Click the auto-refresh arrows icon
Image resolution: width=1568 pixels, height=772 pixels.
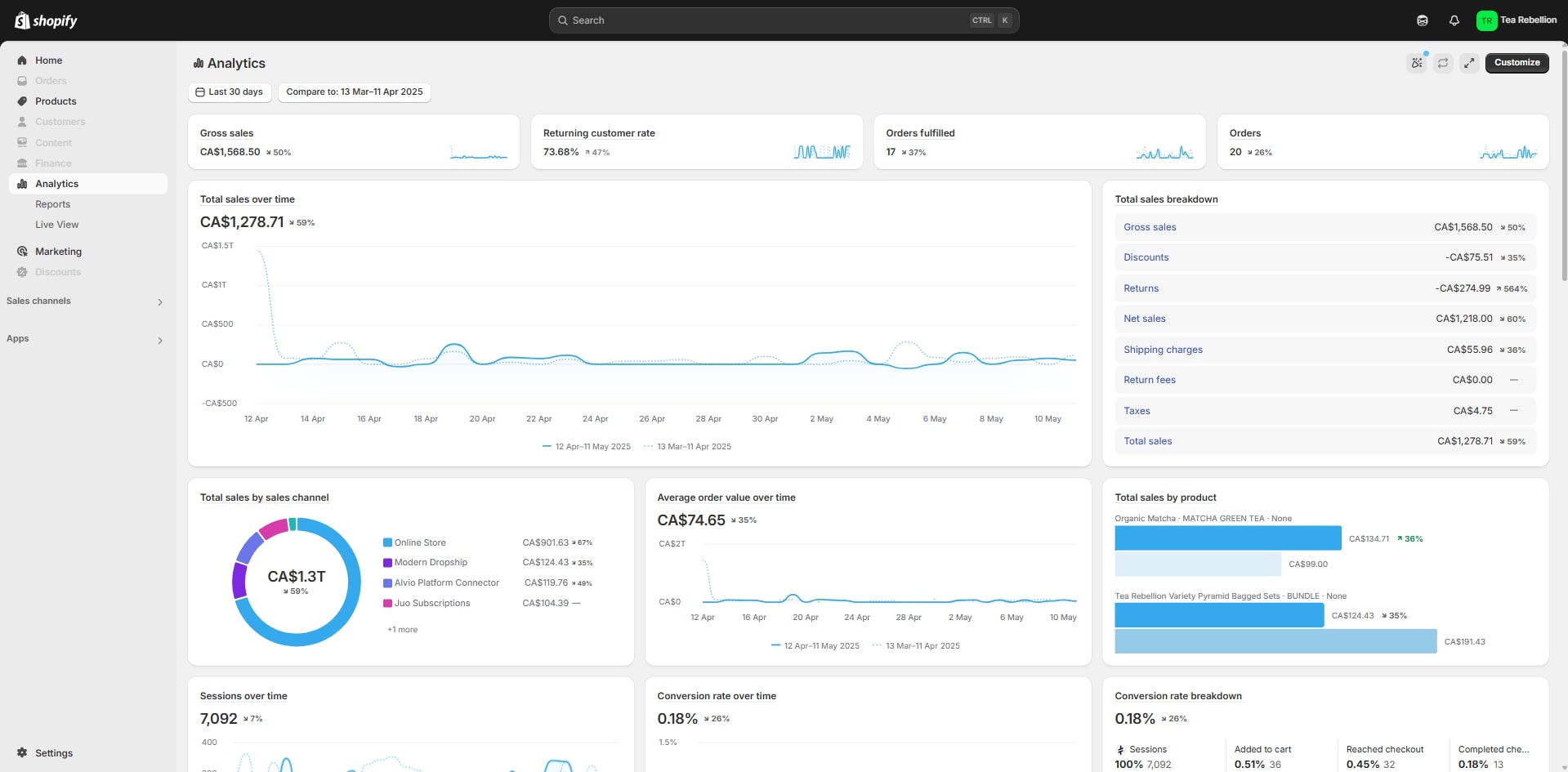[x=1443, y=63]
